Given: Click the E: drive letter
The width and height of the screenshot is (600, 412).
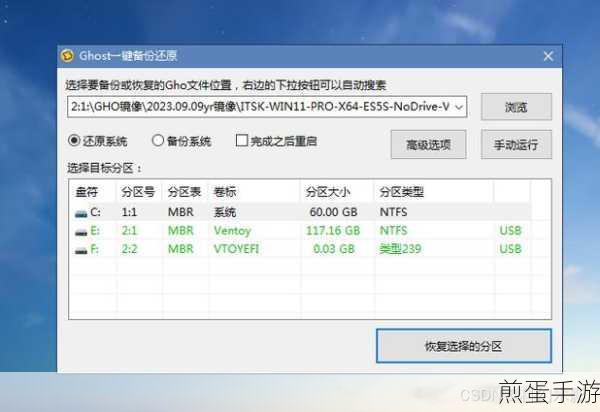Looking at the screenshot, I should click(x=95, y=231).
